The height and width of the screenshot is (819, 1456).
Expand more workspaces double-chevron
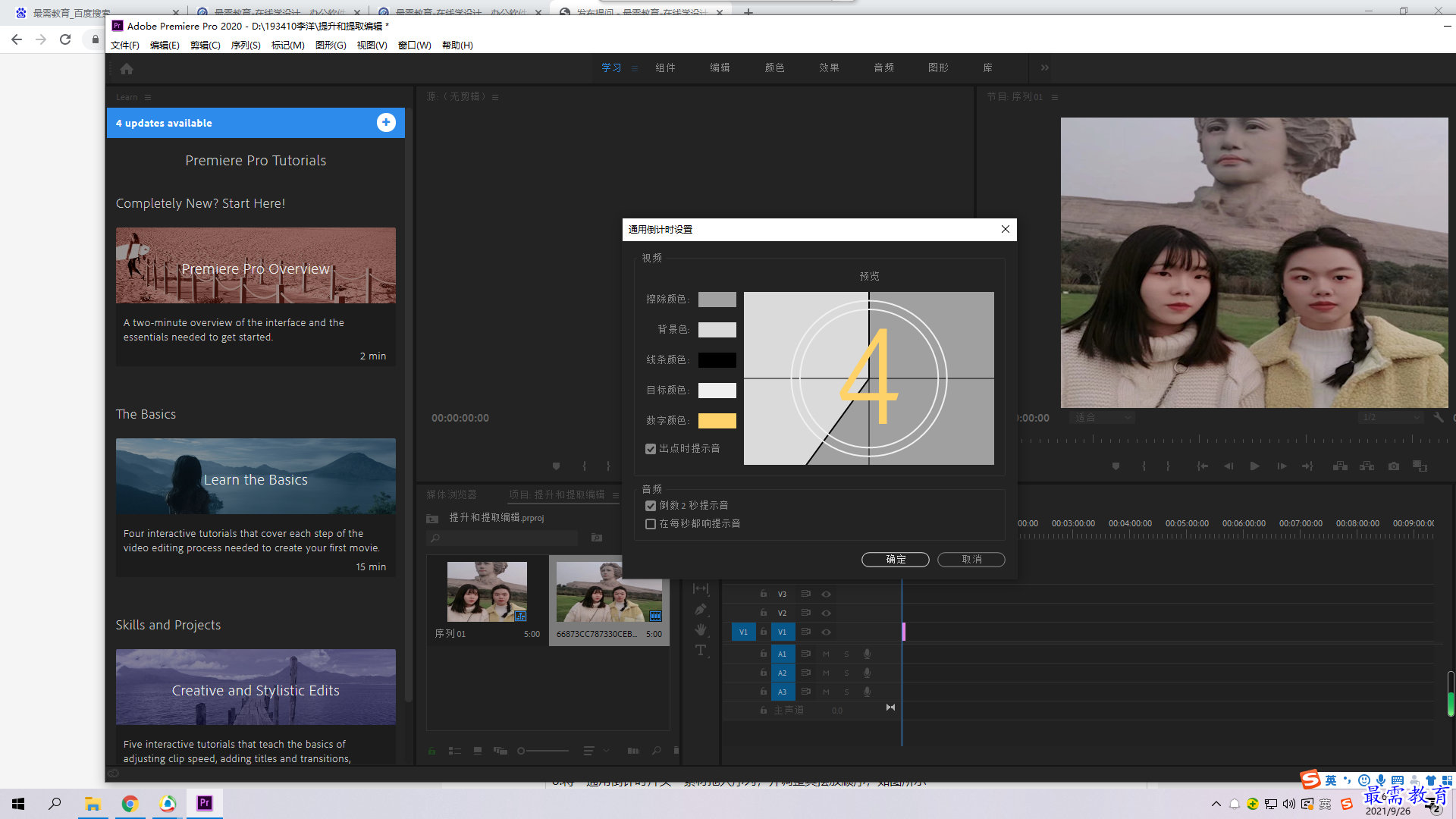[x=1045, y=67]
